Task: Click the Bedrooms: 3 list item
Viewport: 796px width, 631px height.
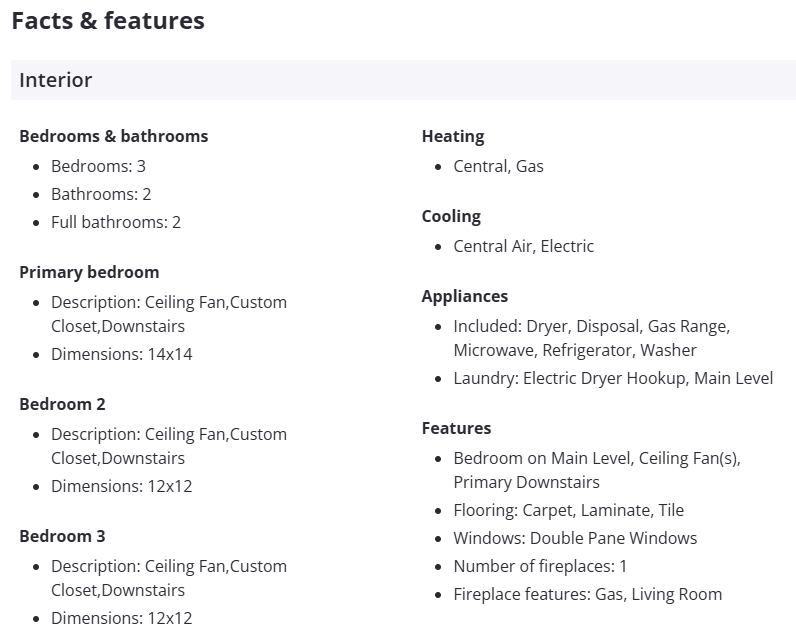Action: (98, 166)
